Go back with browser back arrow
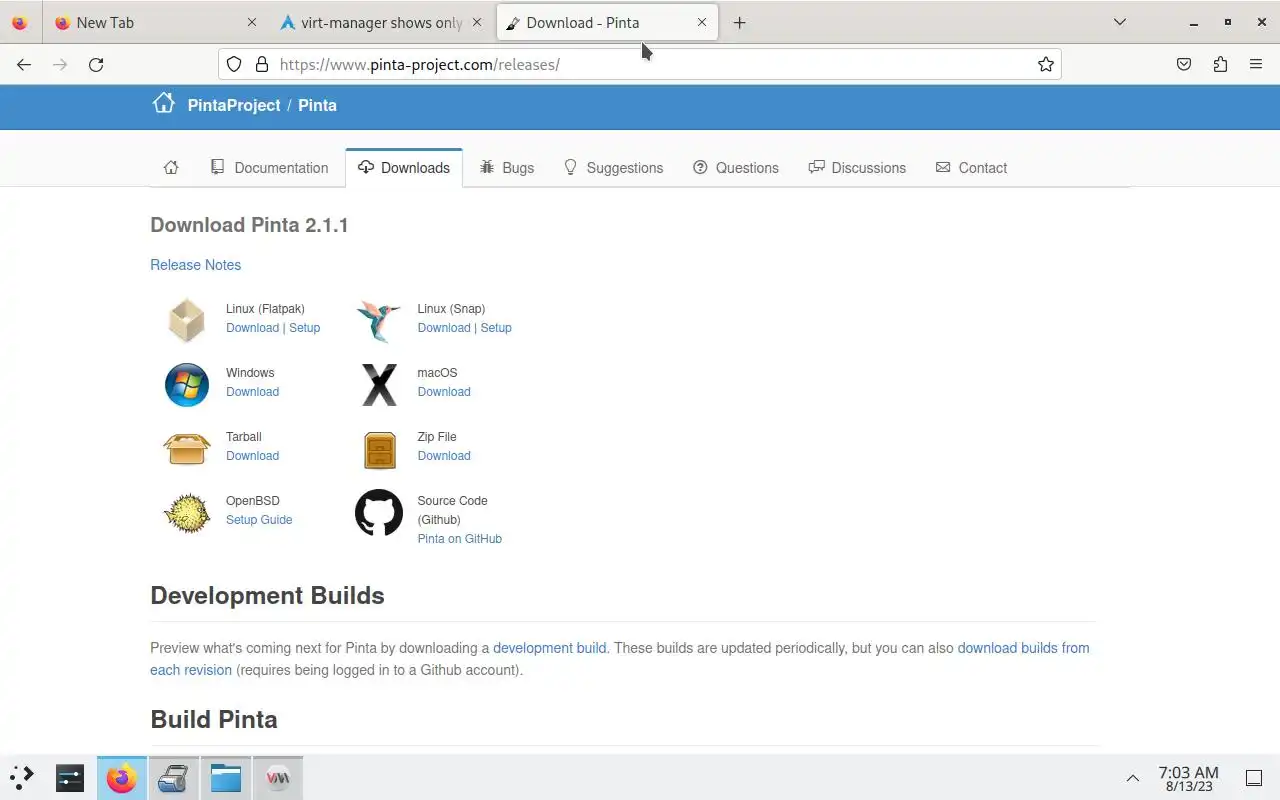Image resolution: width=1280 pixels, height=800 pixels. pos(24,64)
